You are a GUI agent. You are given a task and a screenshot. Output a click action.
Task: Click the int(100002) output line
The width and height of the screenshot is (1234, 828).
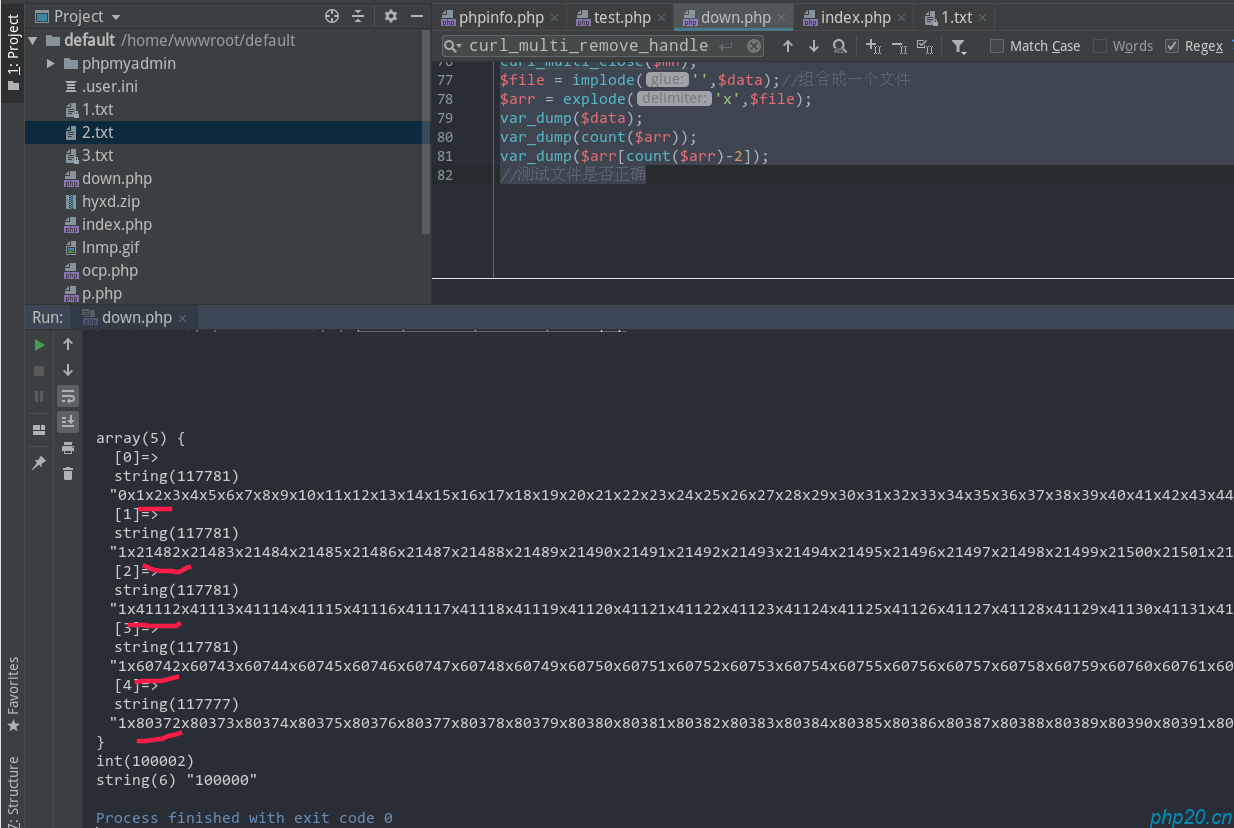144,761
